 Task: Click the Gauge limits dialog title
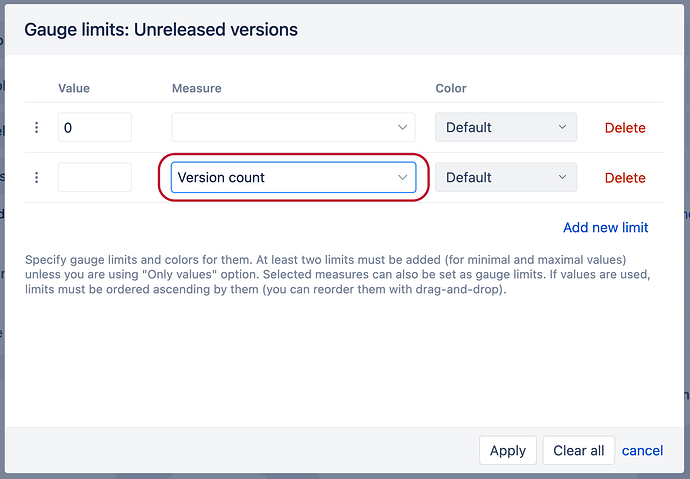tap(161, 30)
